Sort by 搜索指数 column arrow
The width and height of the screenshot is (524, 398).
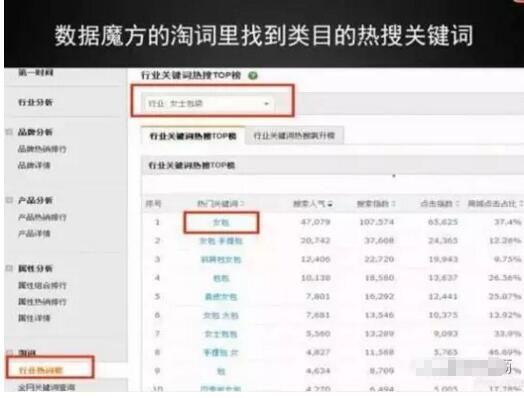click(394, 204)
